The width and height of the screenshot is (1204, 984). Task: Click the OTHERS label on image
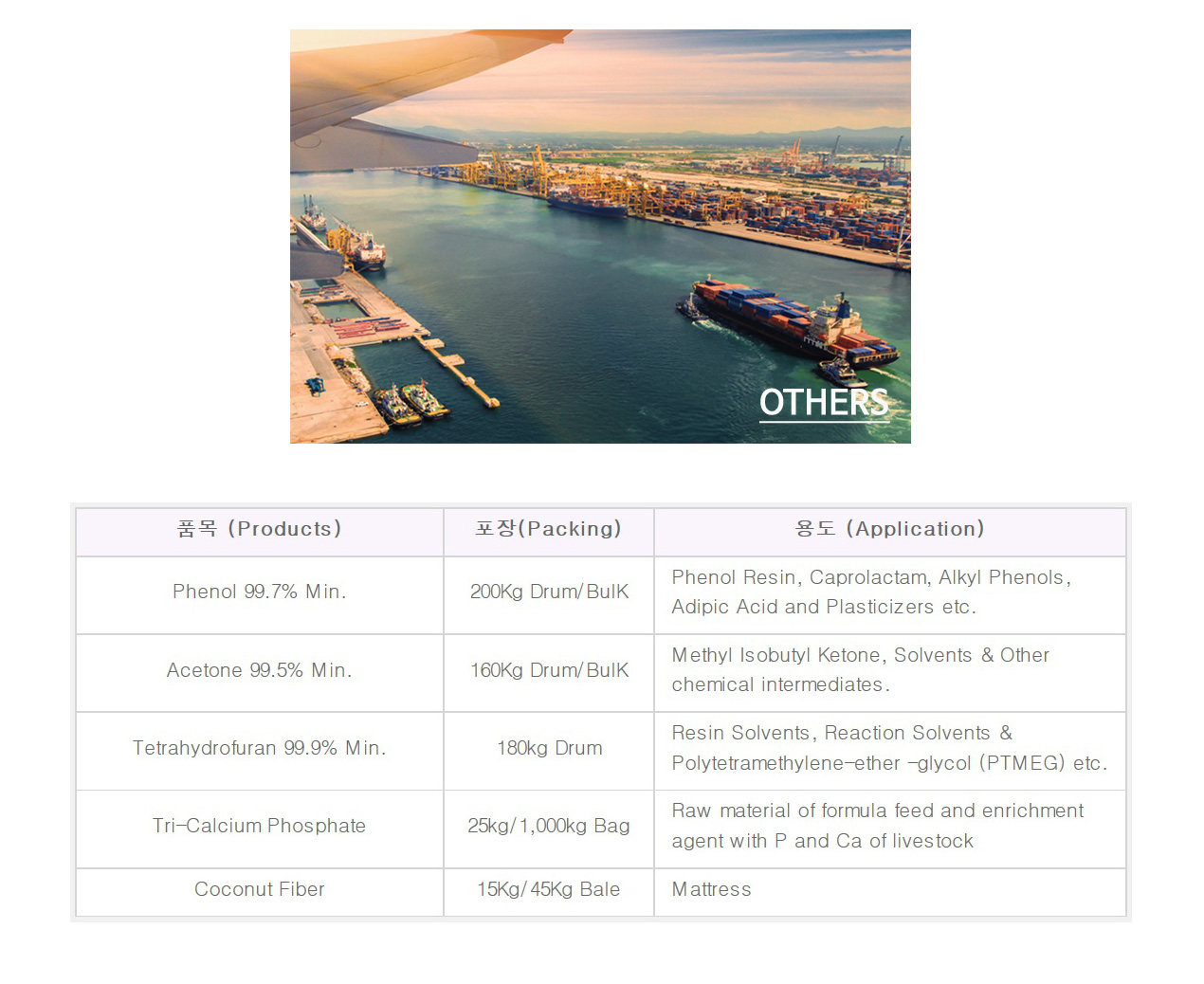pyautogui.click(x=823, y=403)
